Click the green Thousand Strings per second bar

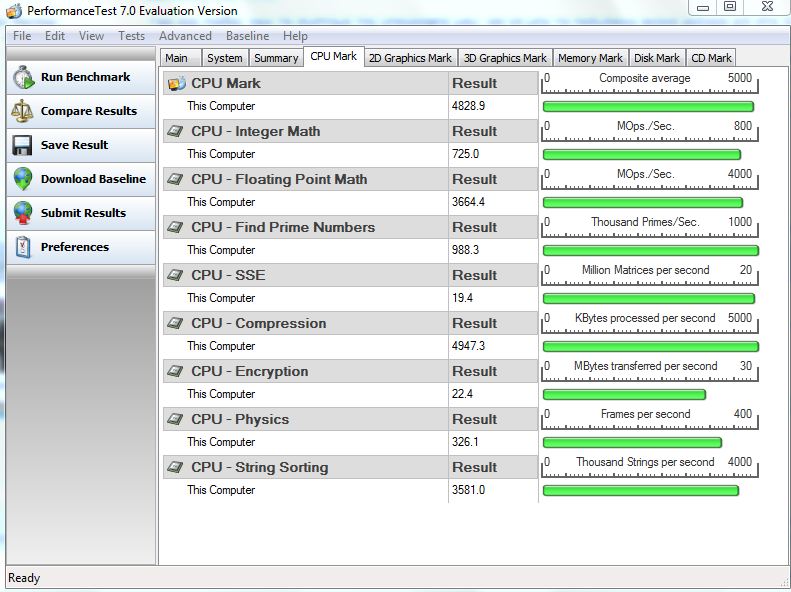(641, 491)
